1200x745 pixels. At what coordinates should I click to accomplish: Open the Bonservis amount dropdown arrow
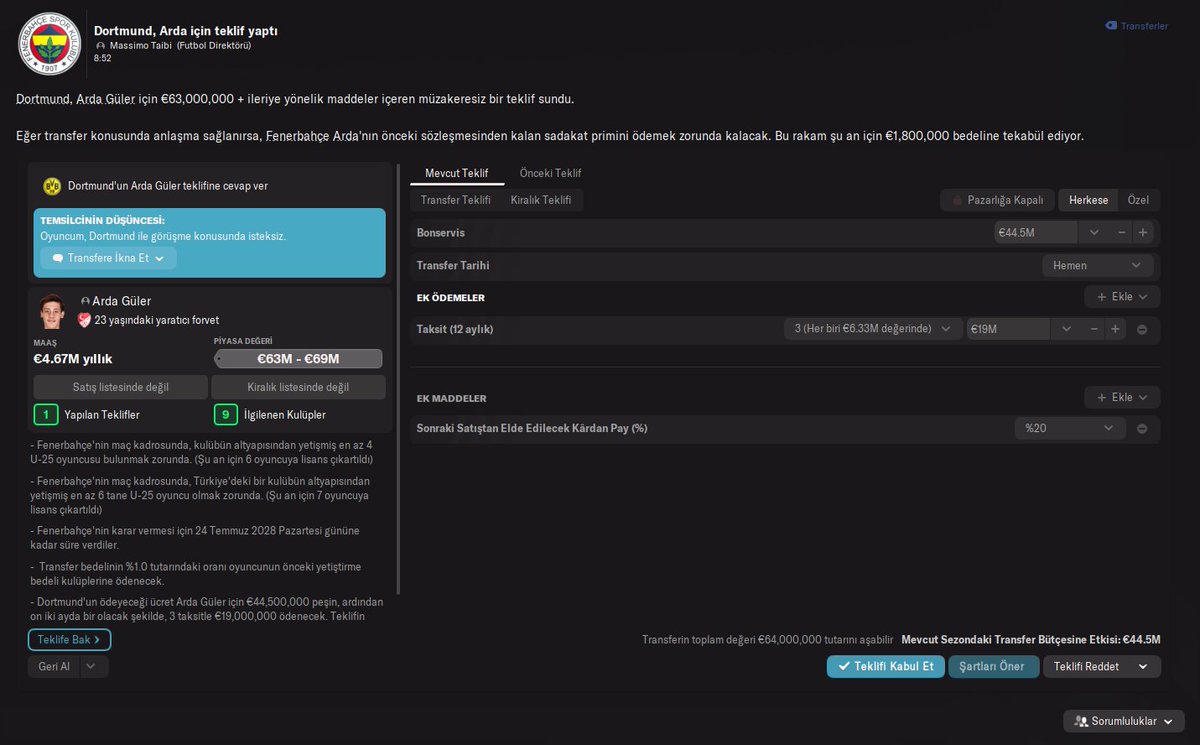click(x=1093, y=232)
